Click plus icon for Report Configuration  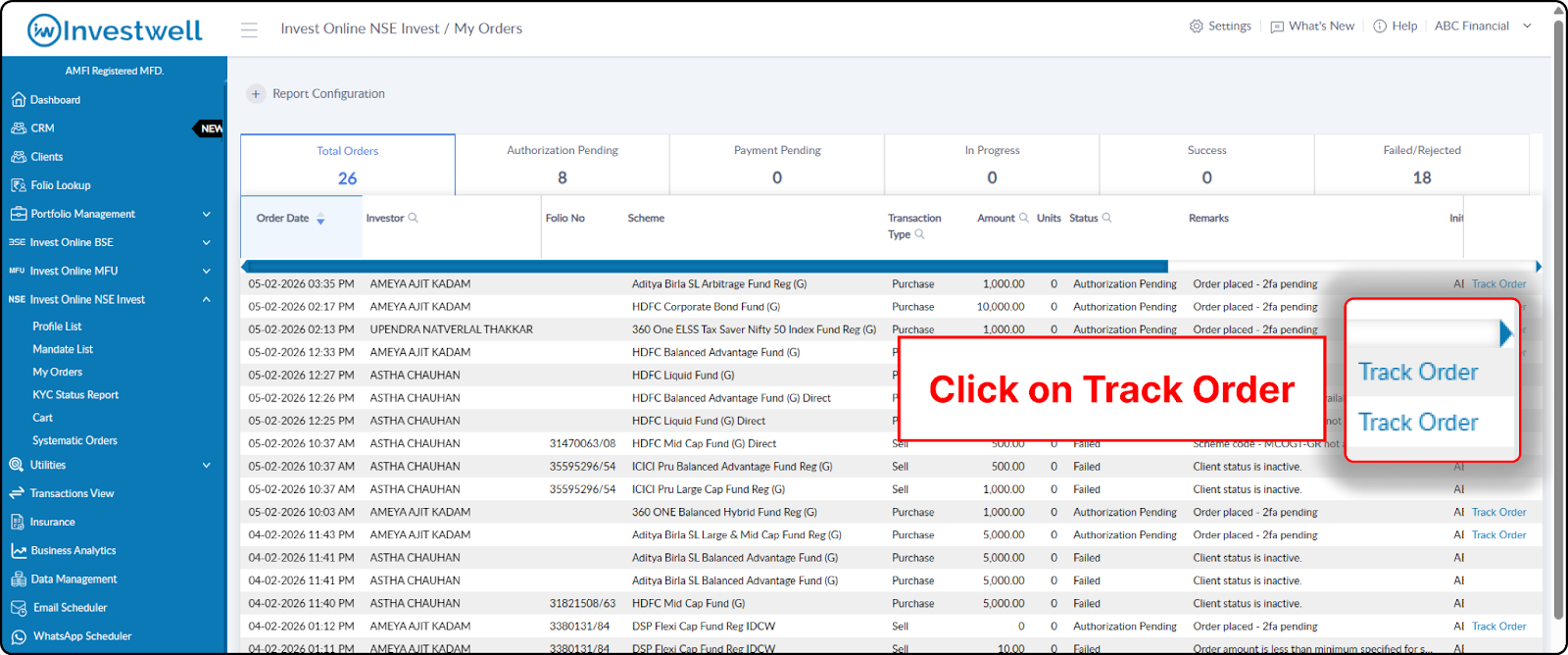(256, 94)
